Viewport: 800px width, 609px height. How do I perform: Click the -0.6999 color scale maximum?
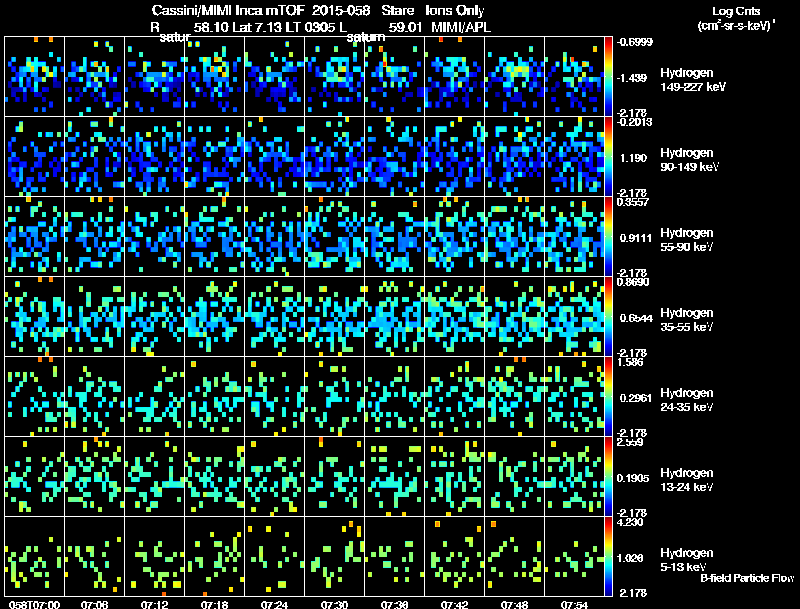pos(634,42)
